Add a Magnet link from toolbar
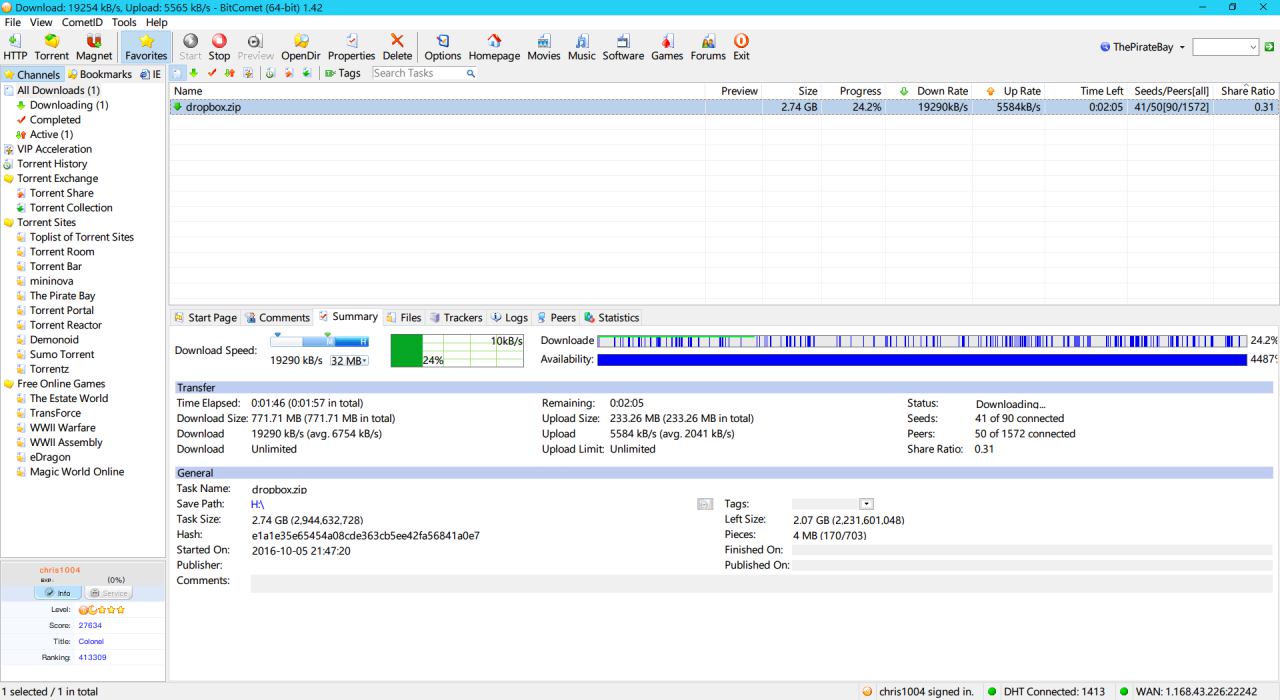The height and width of the screenshot is (700, 1280). [x=94, y=46]
